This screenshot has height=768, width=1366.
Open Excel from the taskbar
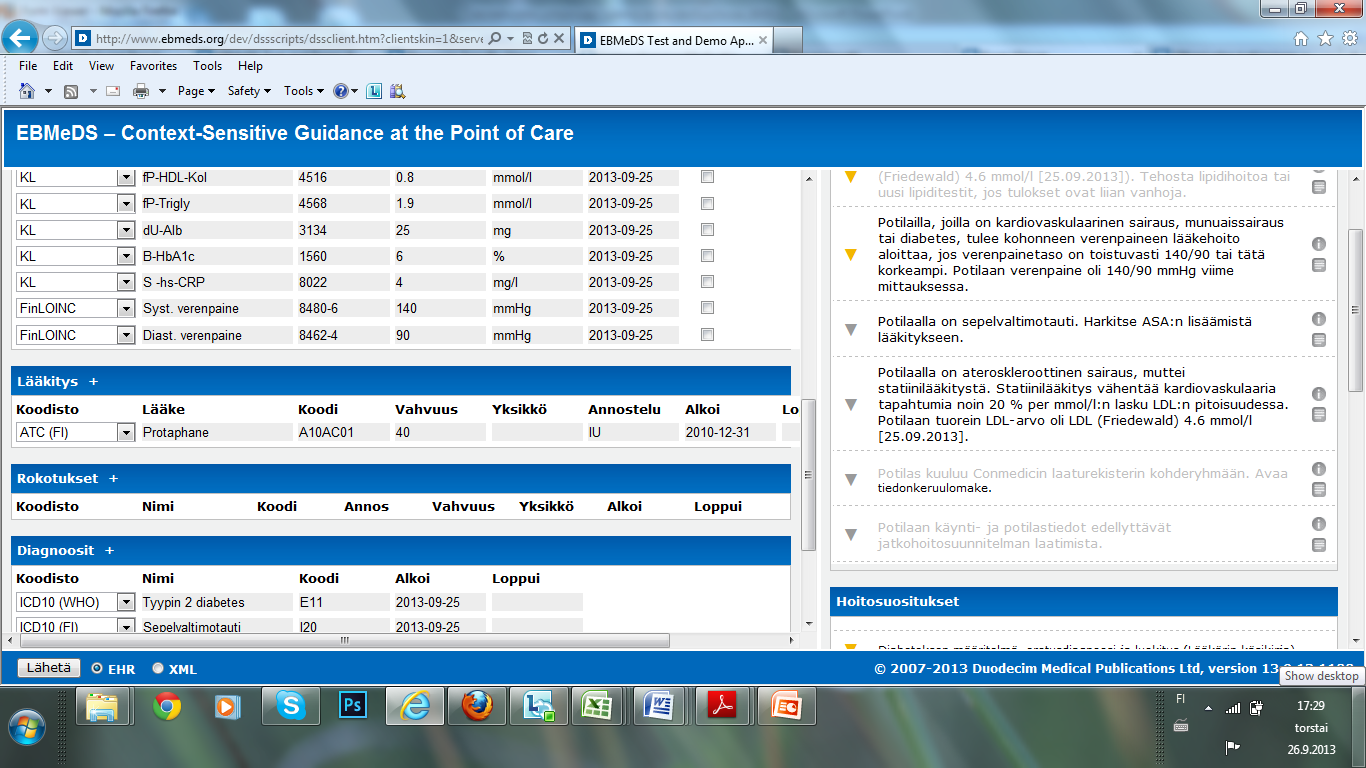597,707
